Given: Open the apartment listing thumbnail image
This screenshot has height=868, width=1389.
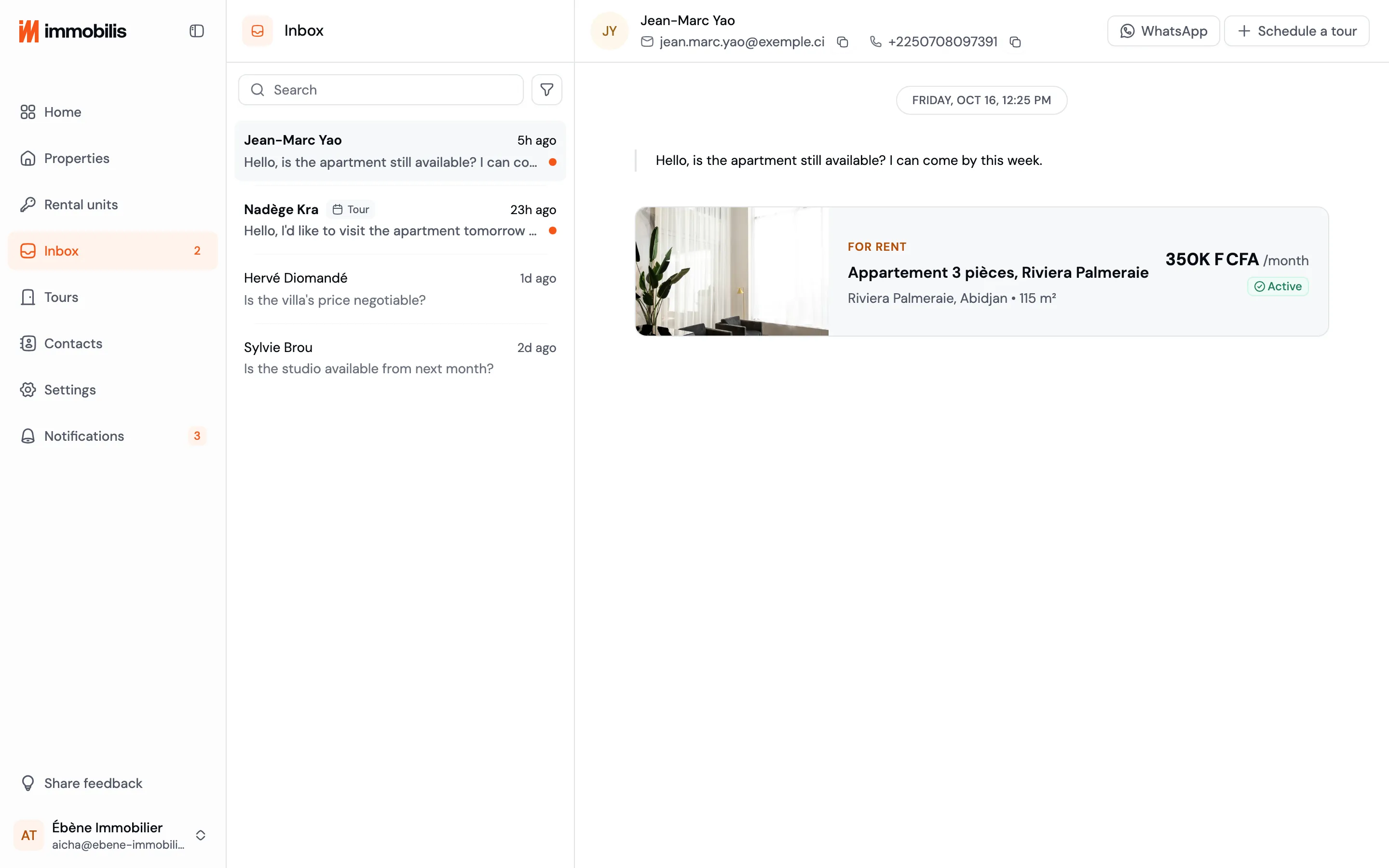Looking at the screenshot, I should click(x=732, y=271).
